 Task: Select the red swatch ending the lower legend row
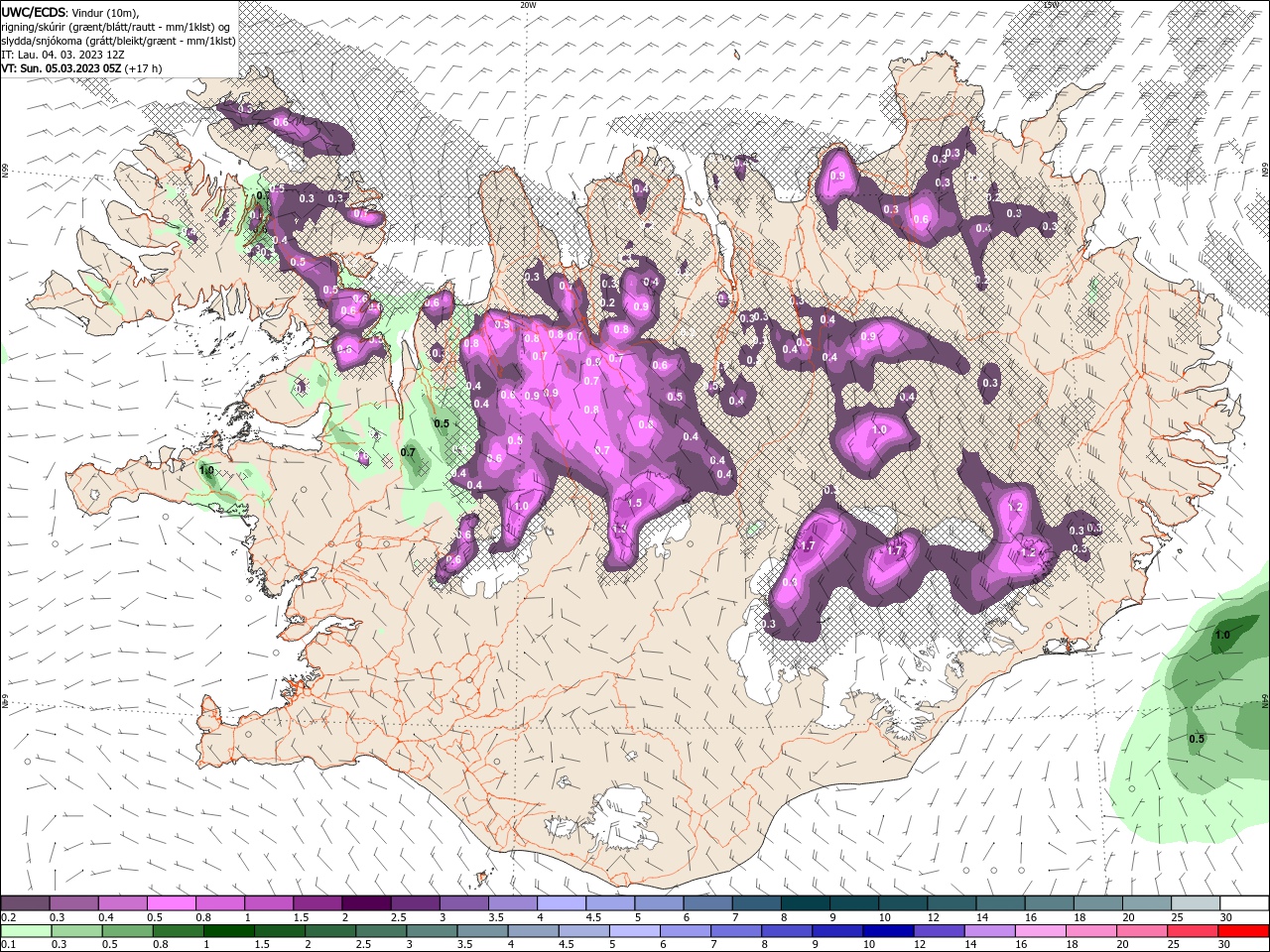tap(1244, 931)
